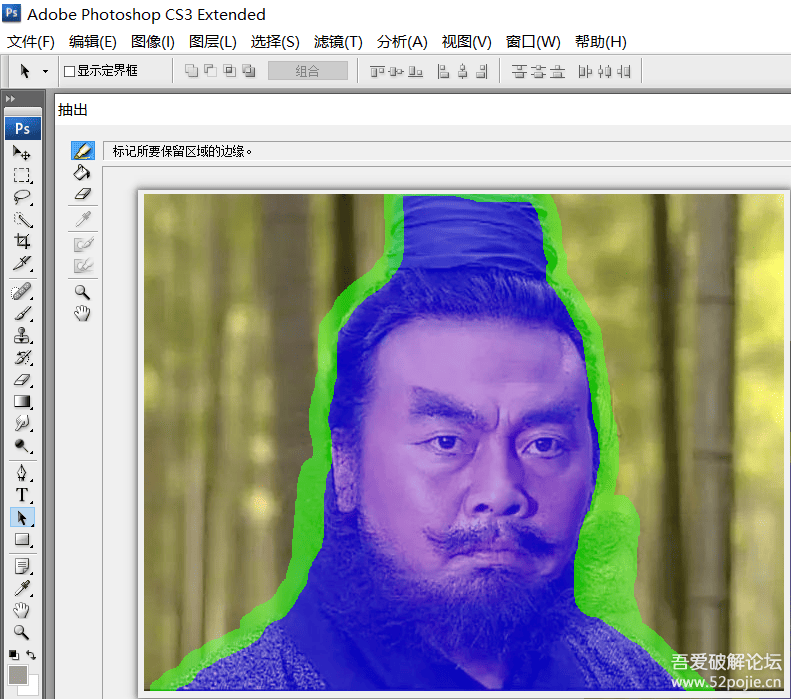
Task: Select the Gradient tool
Action: 22,401
